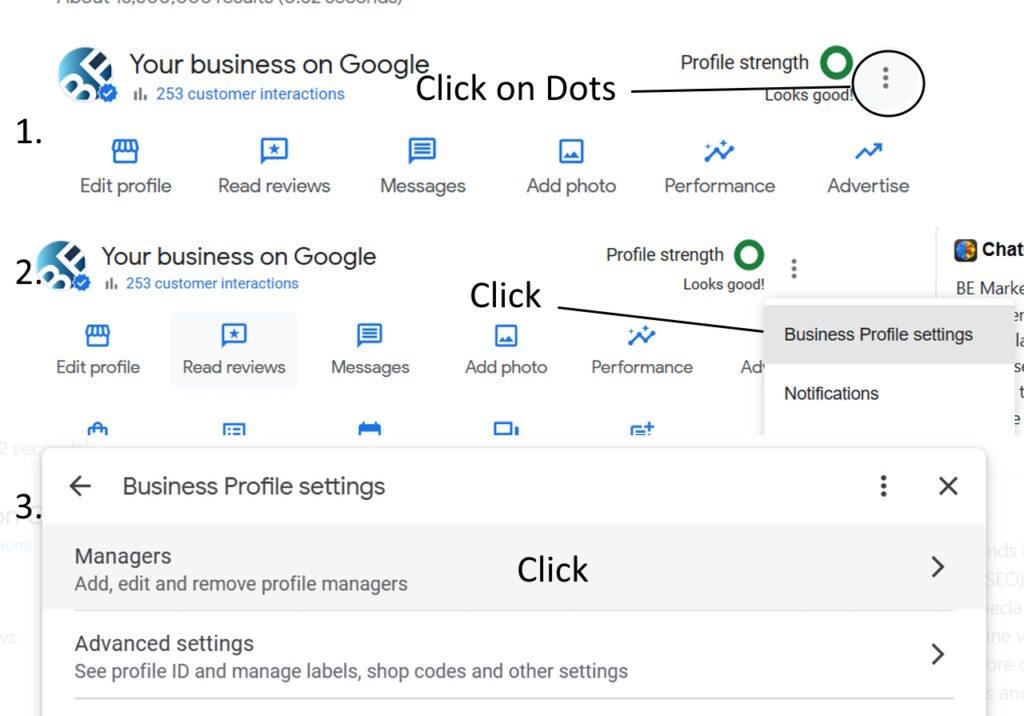Viewport: 1024px width, 716px height.
Task: Close the Business Profile settings dialog
Action: pos(948,486)
